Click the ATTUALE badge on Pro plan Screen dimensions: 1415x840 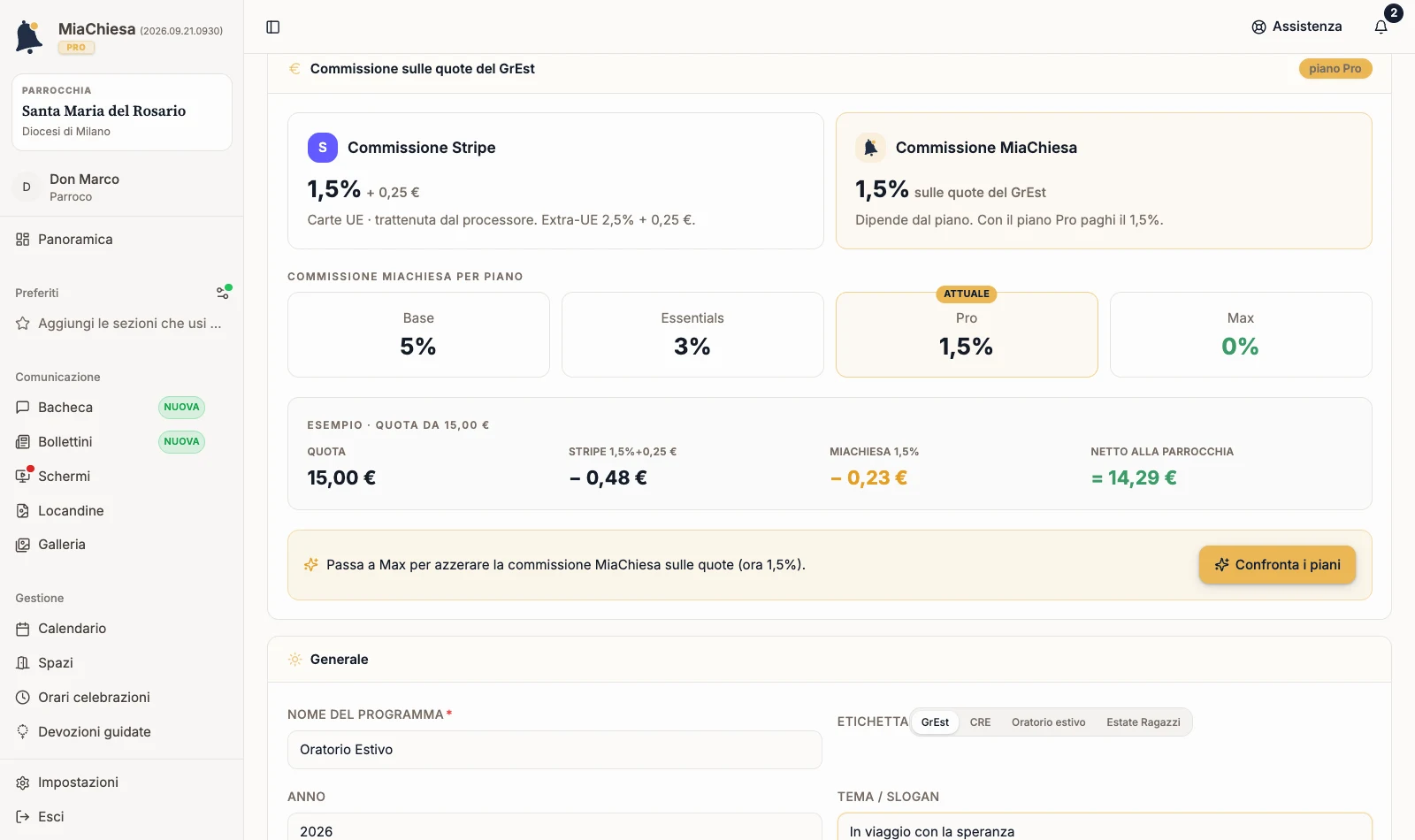click(x=967, y=294)
